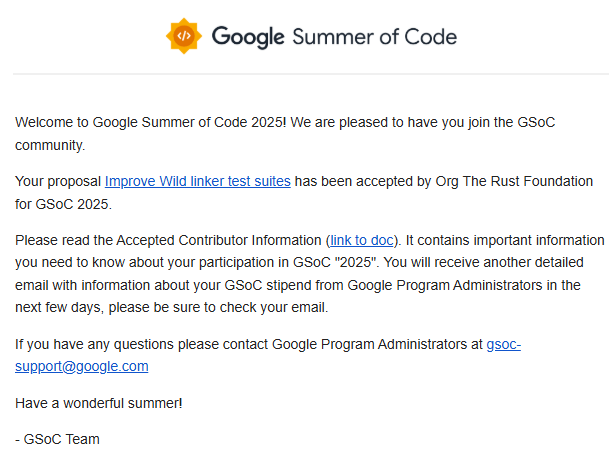
Task: Click the 'Have a wonderful summer!' line
Action: point(99,404)
